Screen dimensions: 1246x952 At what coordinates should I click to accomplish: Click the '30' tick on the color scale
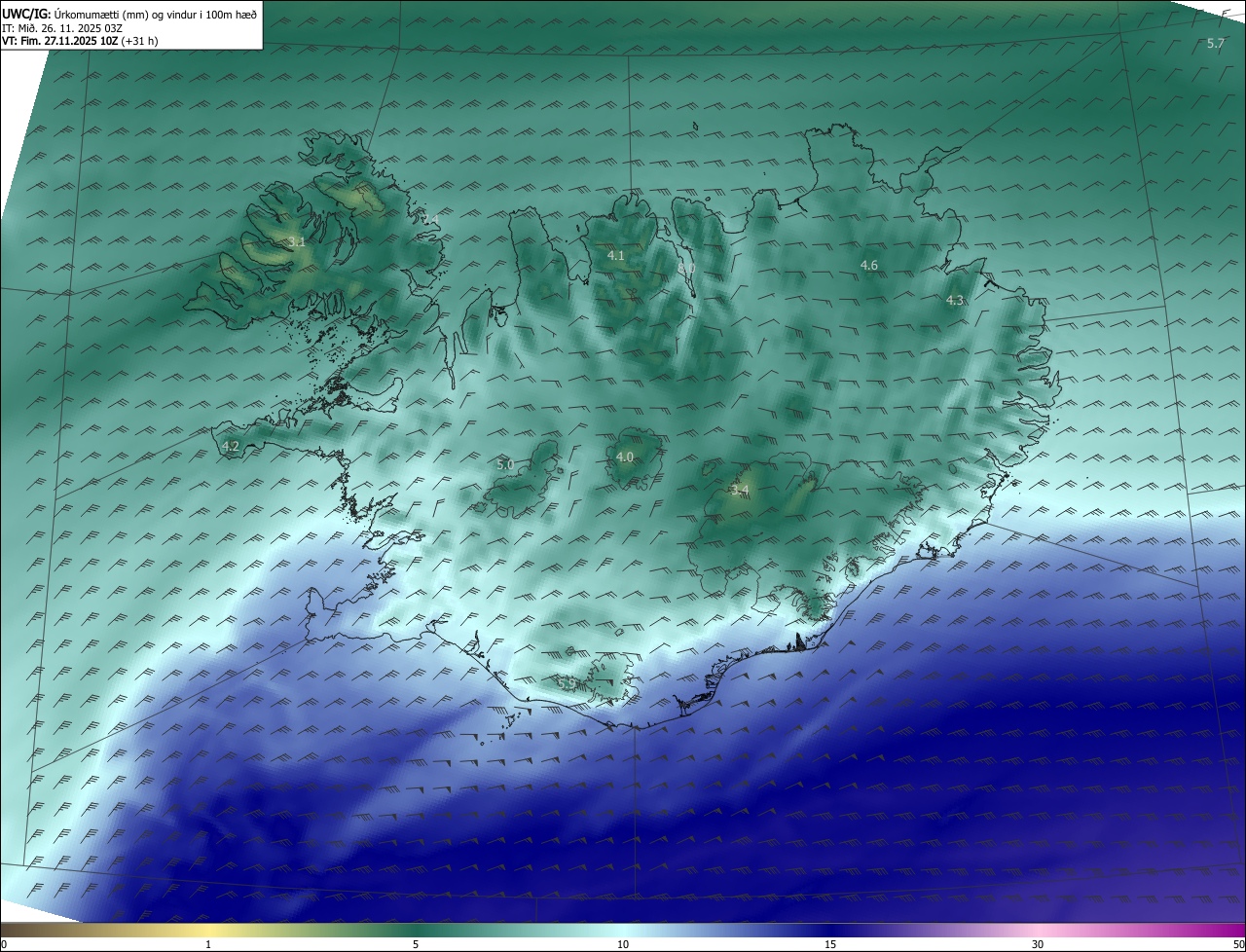coord(1038,944)
